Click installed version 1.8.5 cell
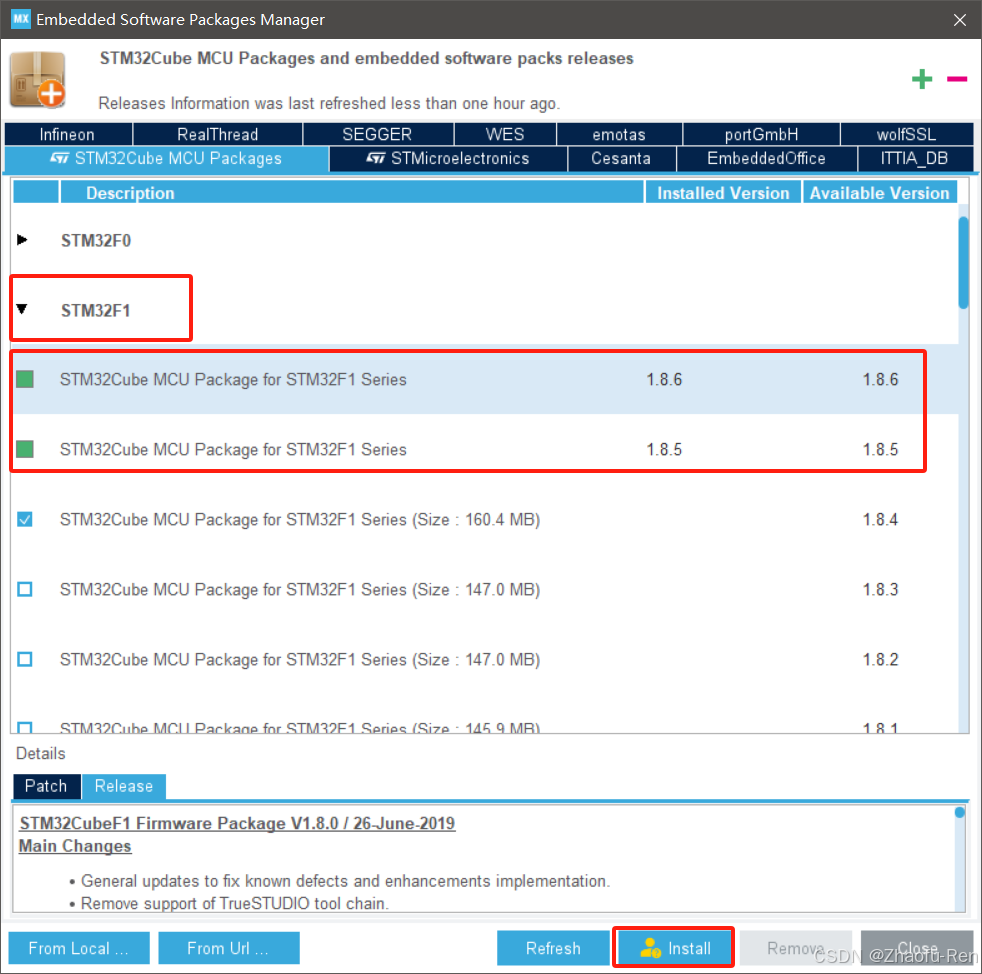Viewport: 982px width, 974px height. 664,450
